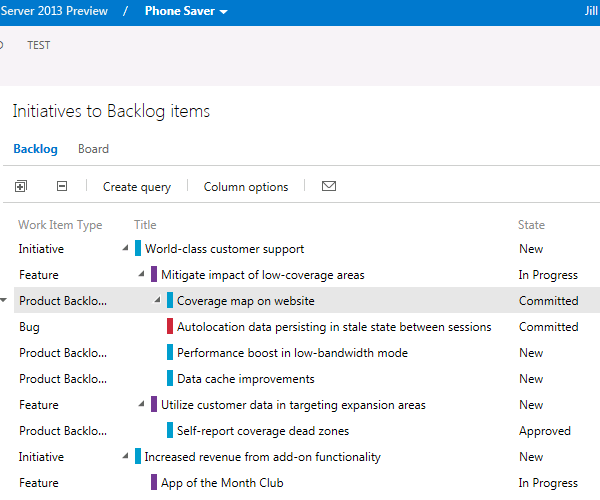
Task: Click the collapse all minus icon
Action: 62,186
